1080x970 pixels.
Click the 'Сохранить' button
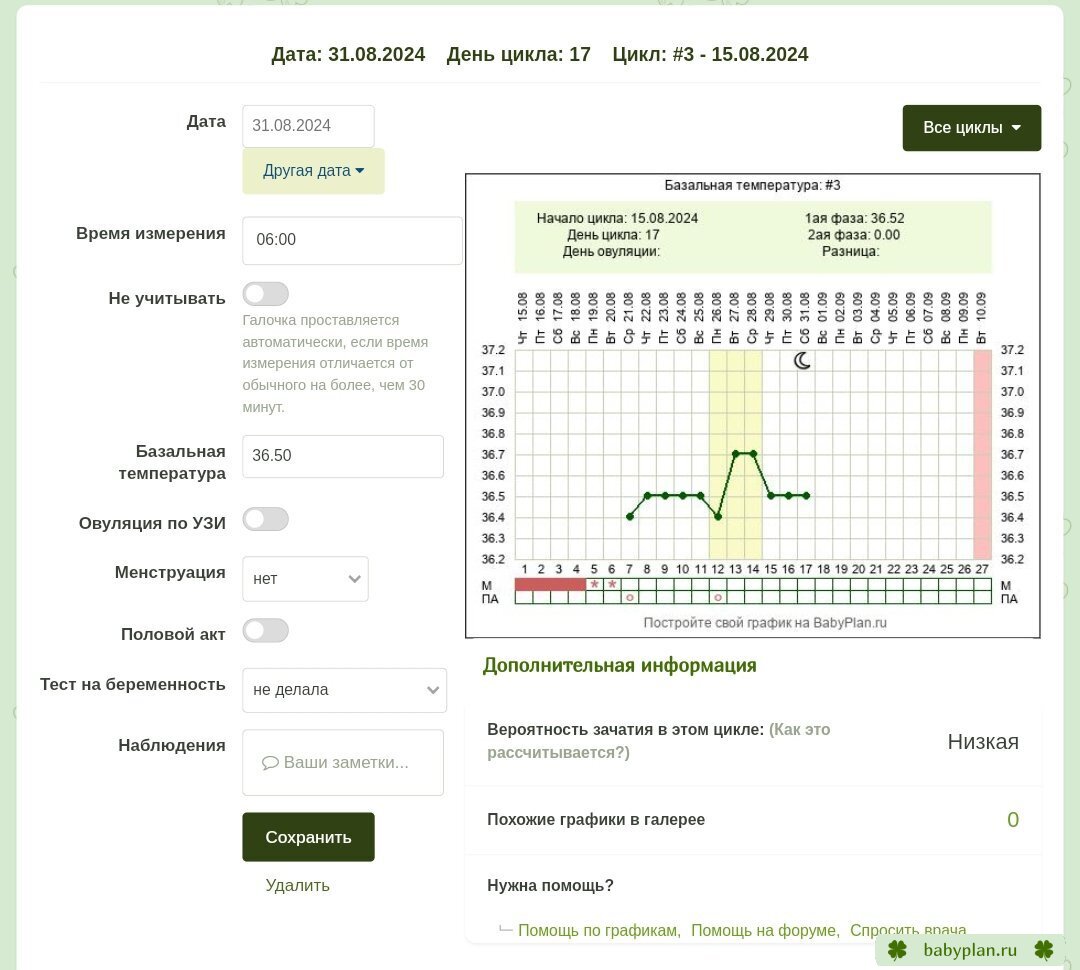309,837
